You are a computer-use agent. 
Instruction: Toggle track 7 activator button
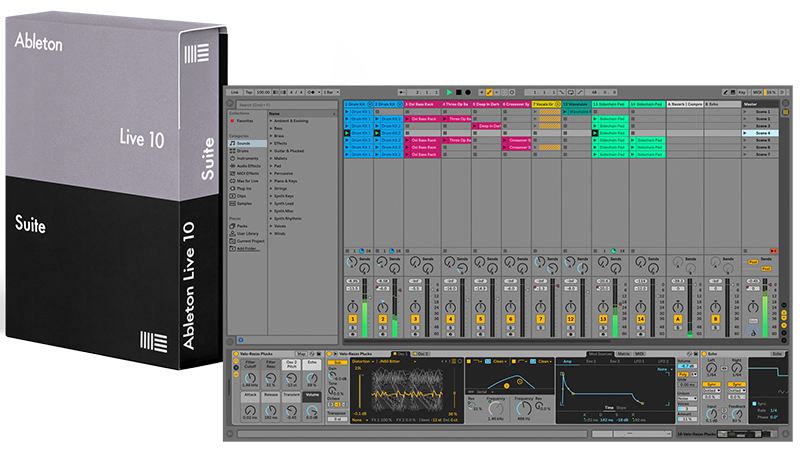[540, 319]
